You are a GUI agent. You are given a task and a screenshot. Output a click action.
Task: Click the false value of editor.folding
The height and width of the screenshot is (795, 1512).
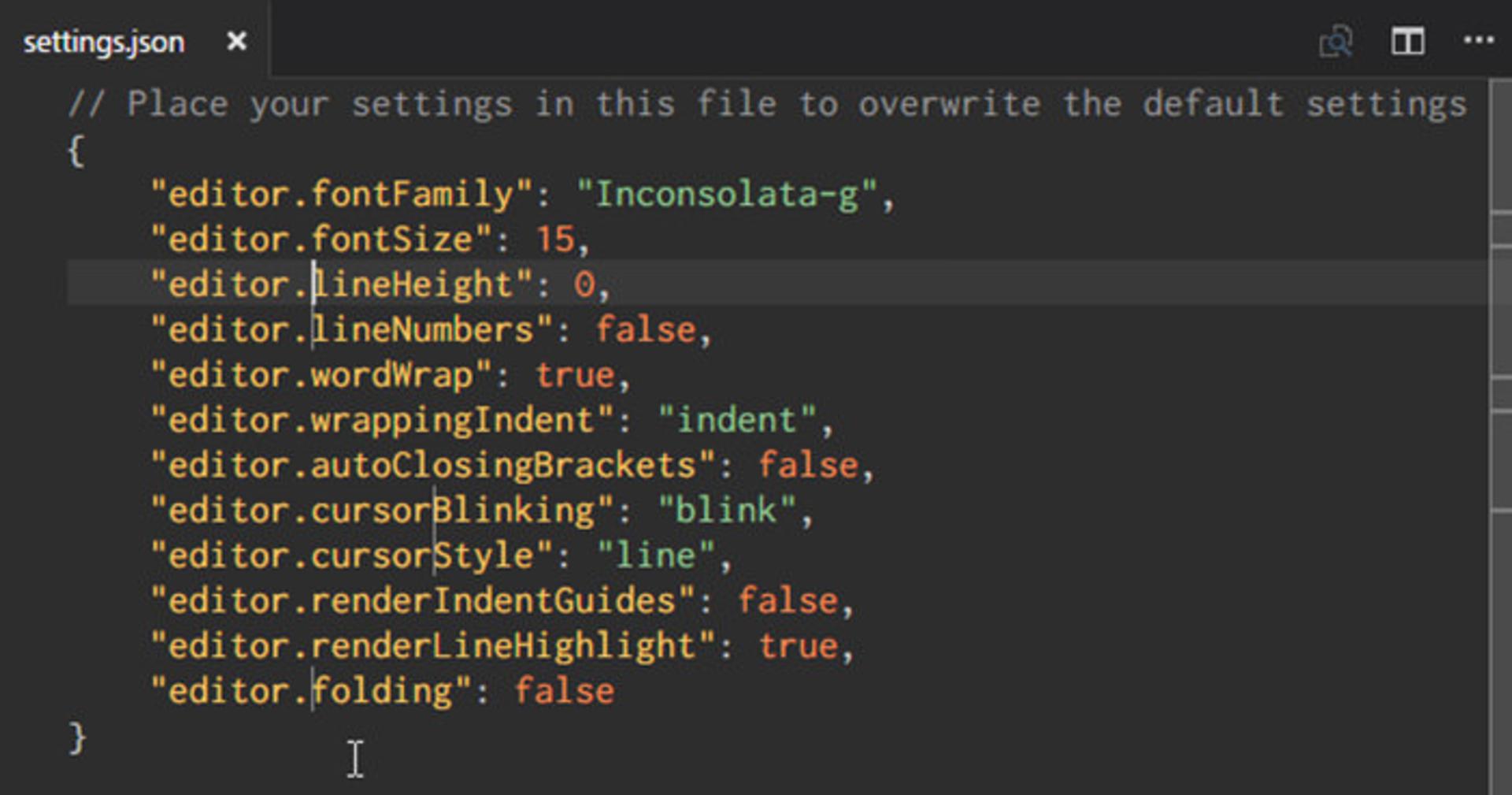click(564, 691)
